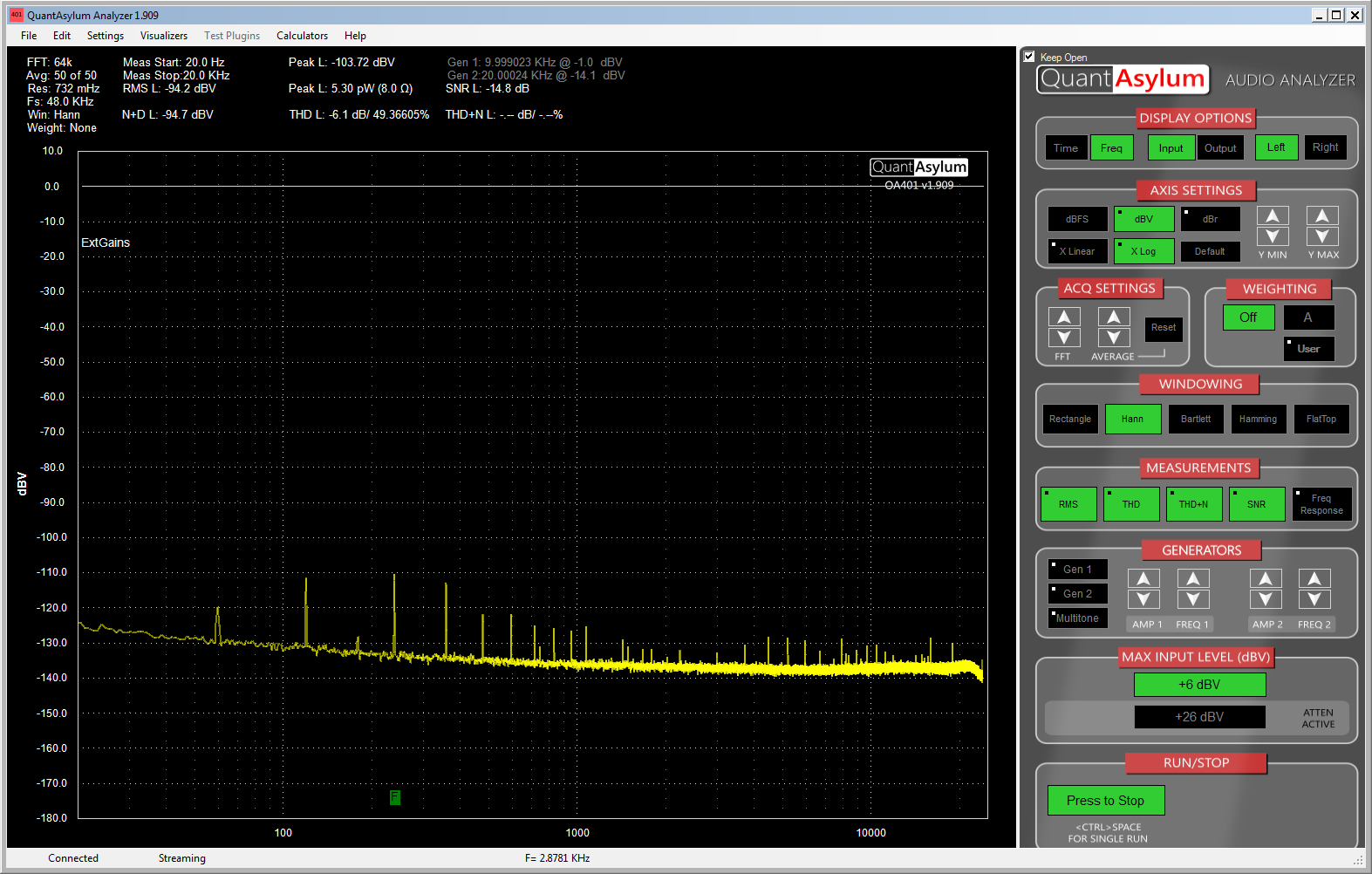
Task: Set axis units to dBV
Action: pyautogui.click(x=1144, y=219)
